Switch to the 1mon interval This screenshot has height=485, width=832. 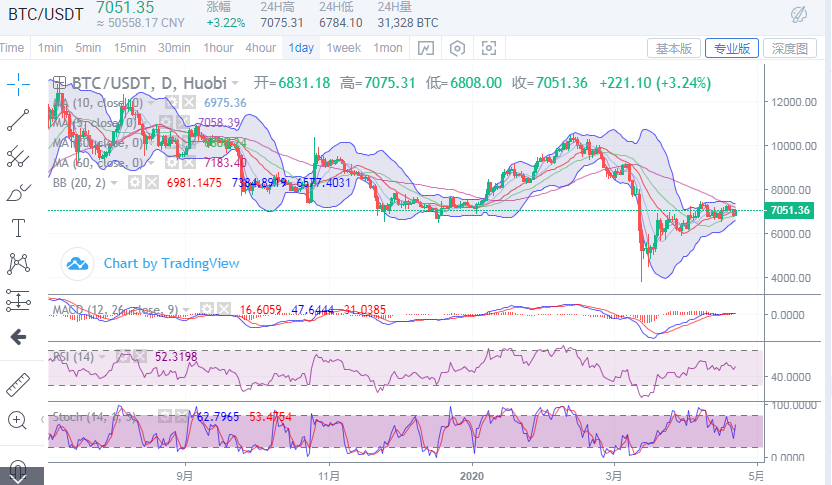(388, 48)
